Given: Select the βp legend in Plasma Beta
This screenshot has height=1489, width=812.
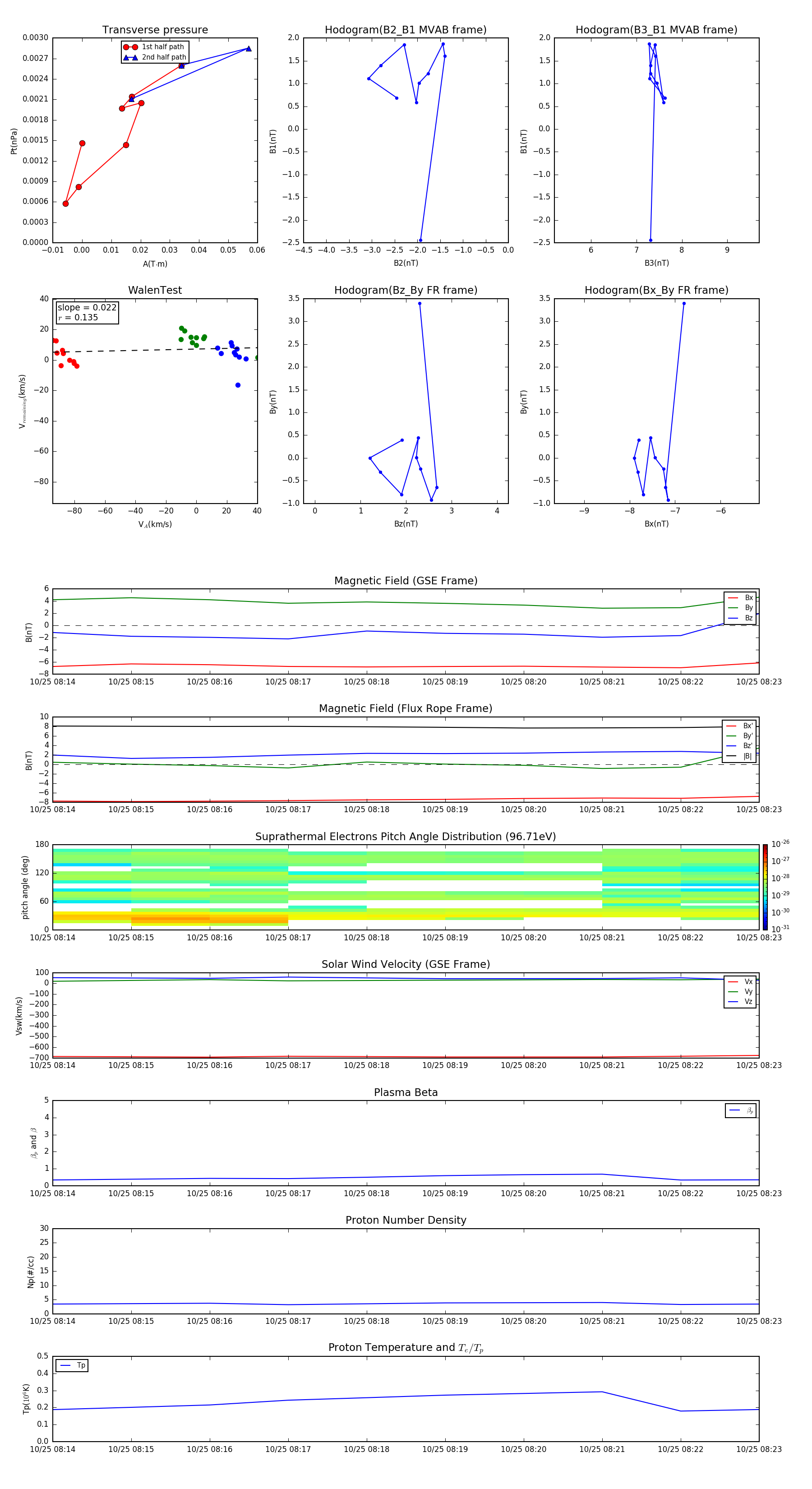Looking at the screenshot, I should coord(741,1110).
